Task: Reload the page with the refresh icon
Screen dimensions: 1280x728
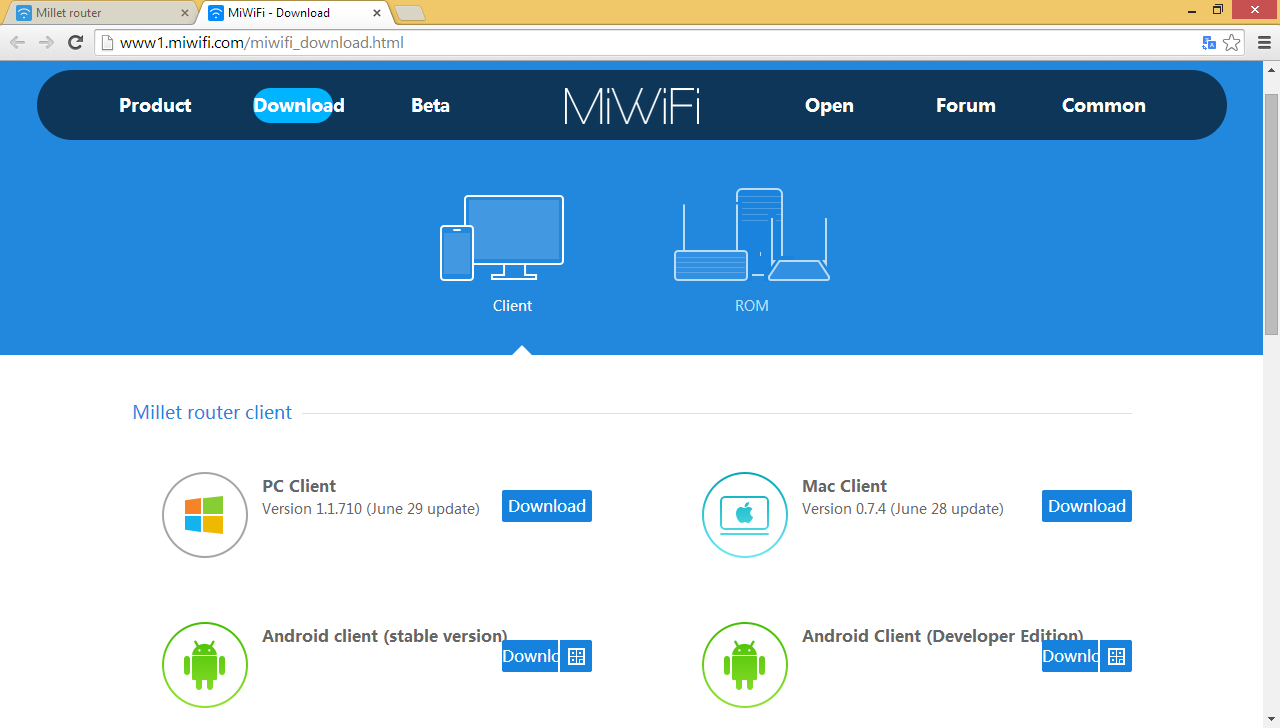Action: coord(75,42)
